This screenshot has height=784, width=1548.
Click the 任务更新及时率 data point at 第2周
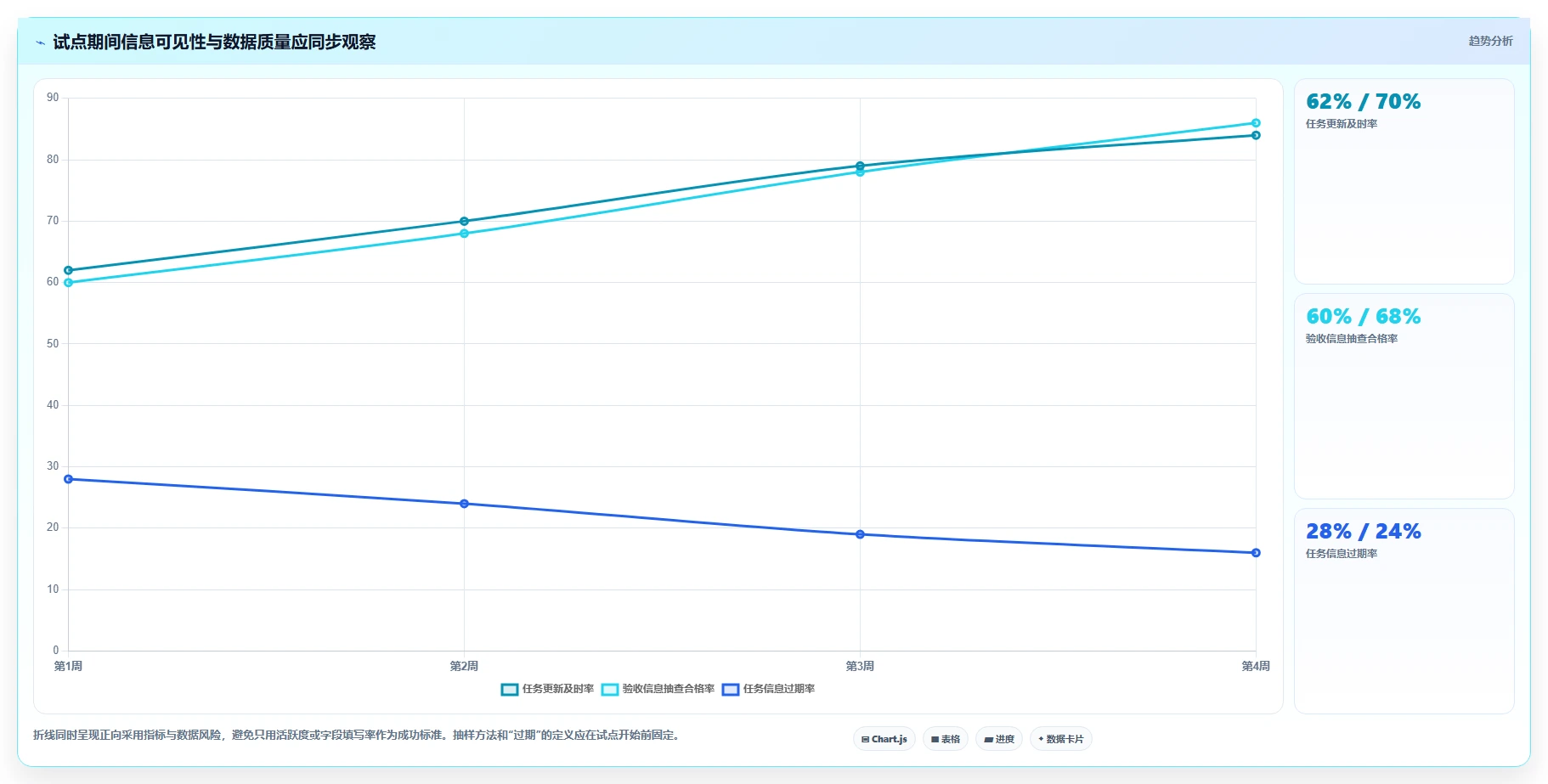click(x=464, y=222)
